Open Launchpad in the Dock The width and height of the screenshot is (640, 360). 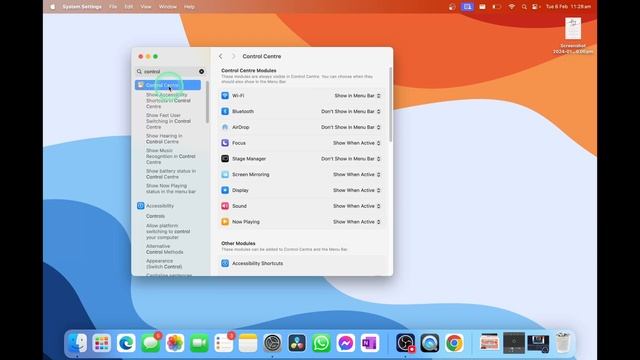click(102, 343)
